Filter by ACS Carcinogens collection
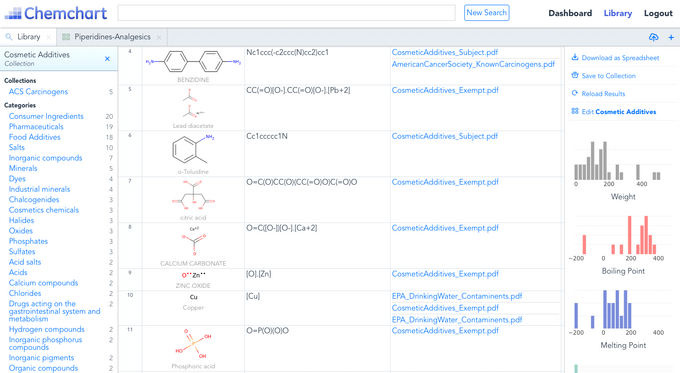This screenshot has width=680, height=373. point(38,92)
